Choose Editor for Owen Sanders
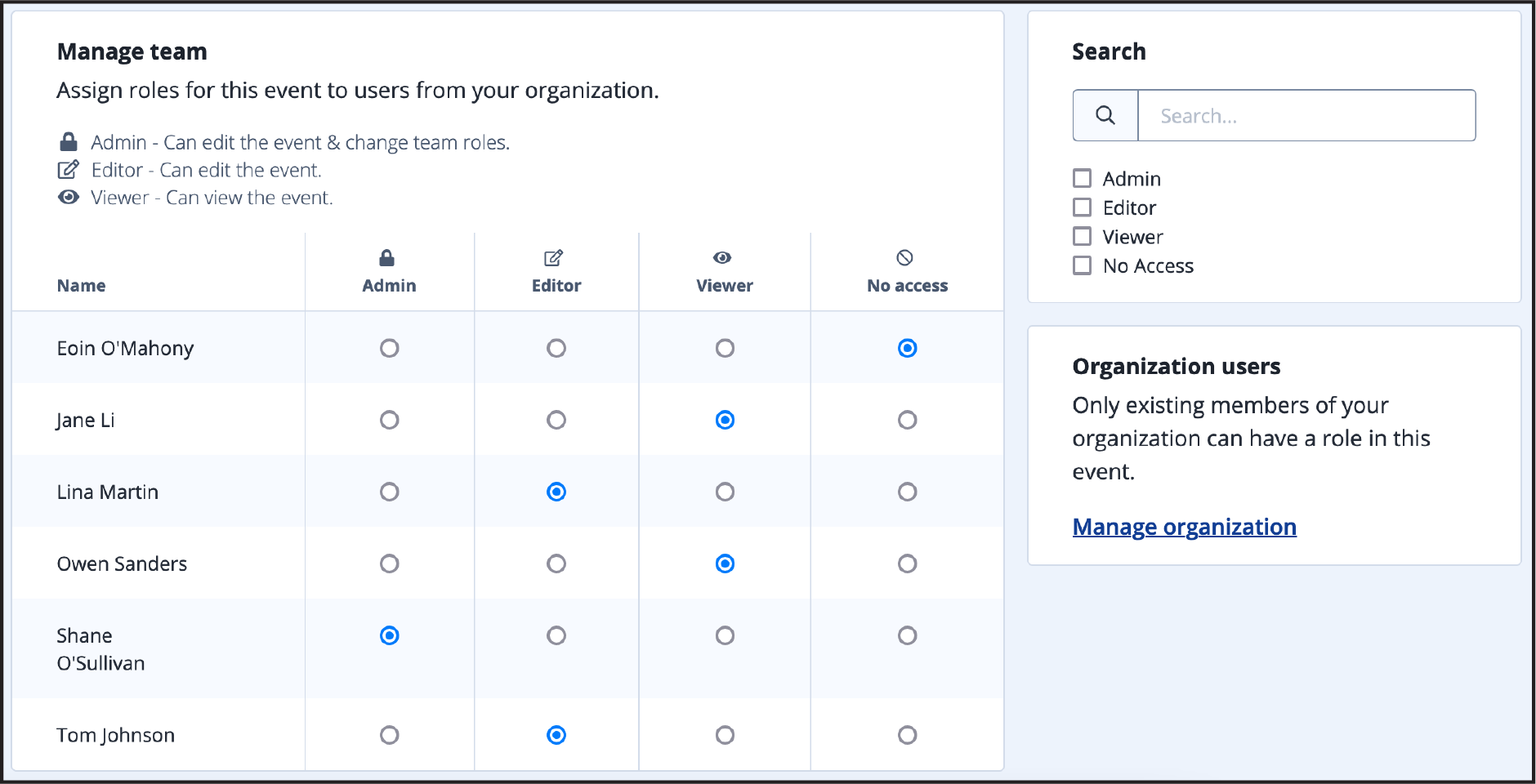Viewport: 1536px width, 784px height. click(x=556, y=563)
